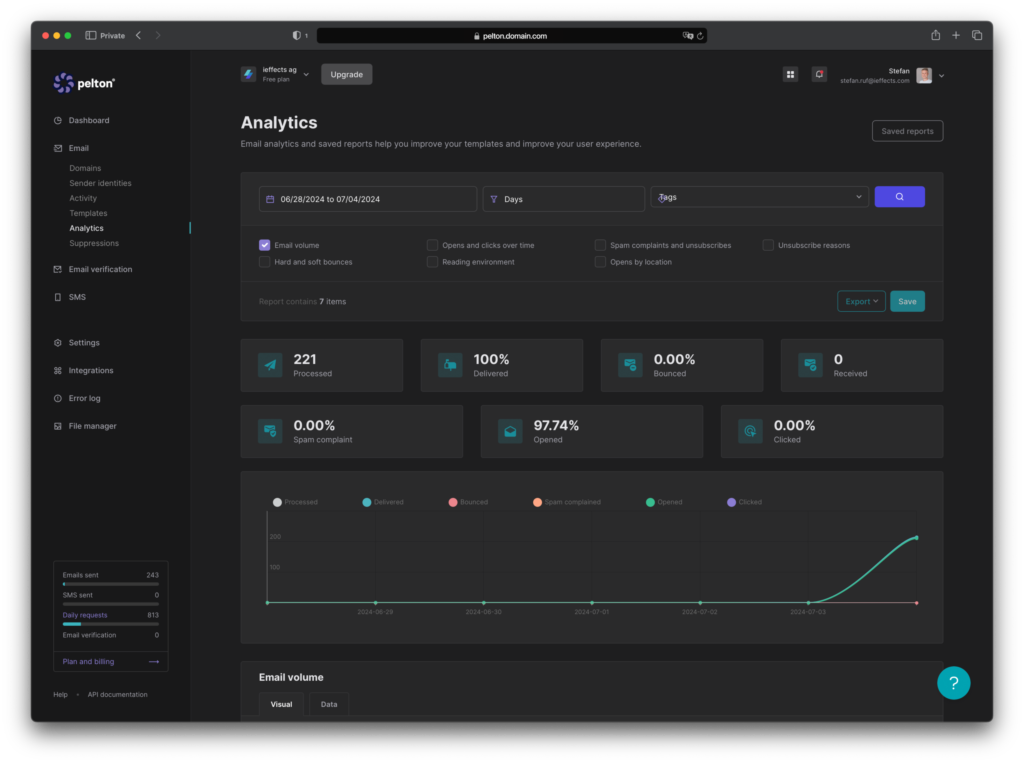This screenshot has height=763, width=1024.
Task: Click the magnifier search button
Action: (x=899, y=197)
